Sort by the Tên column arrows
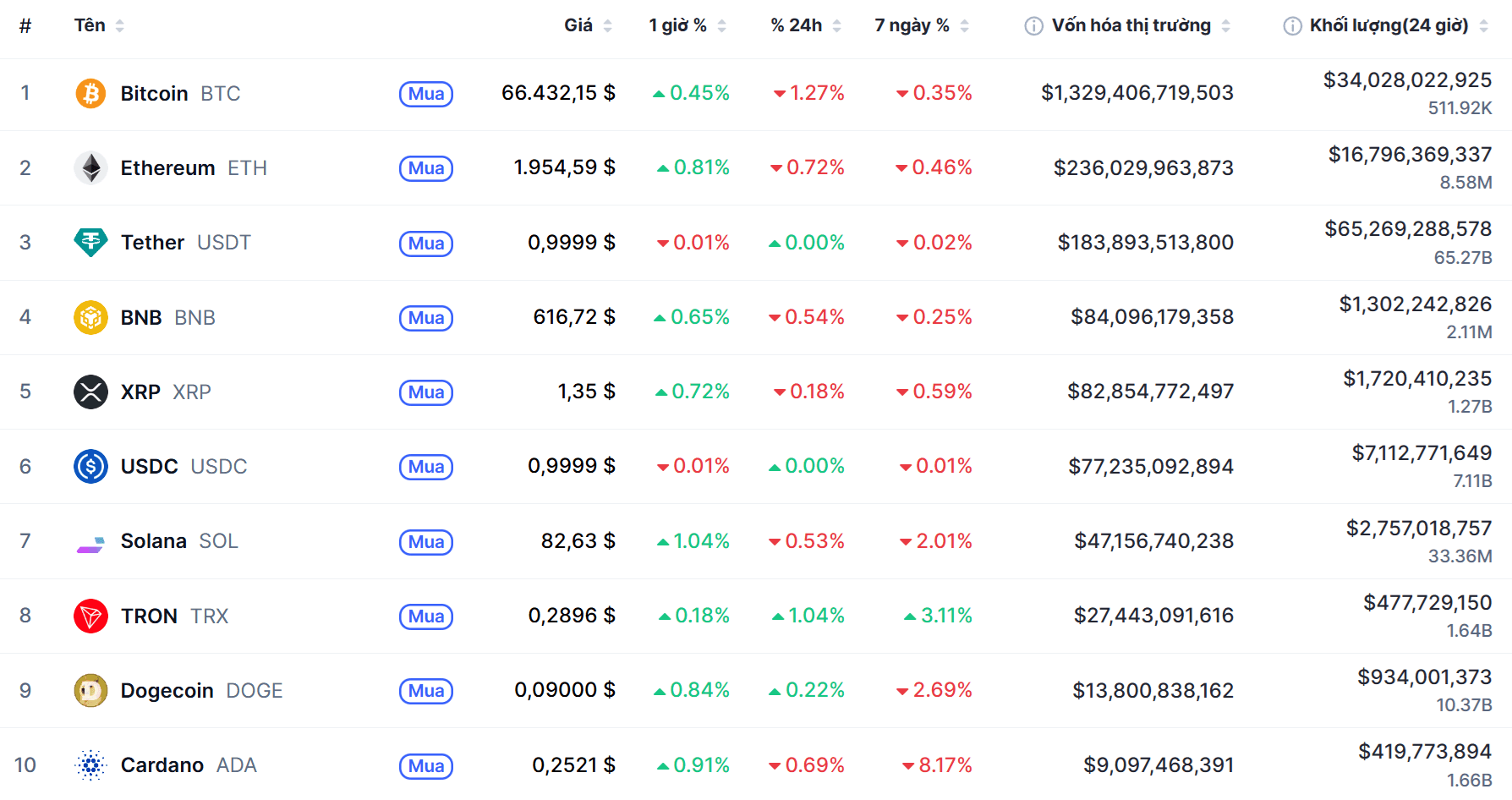The width and height of the screenshot is (1512, 800). click(120, 26)
